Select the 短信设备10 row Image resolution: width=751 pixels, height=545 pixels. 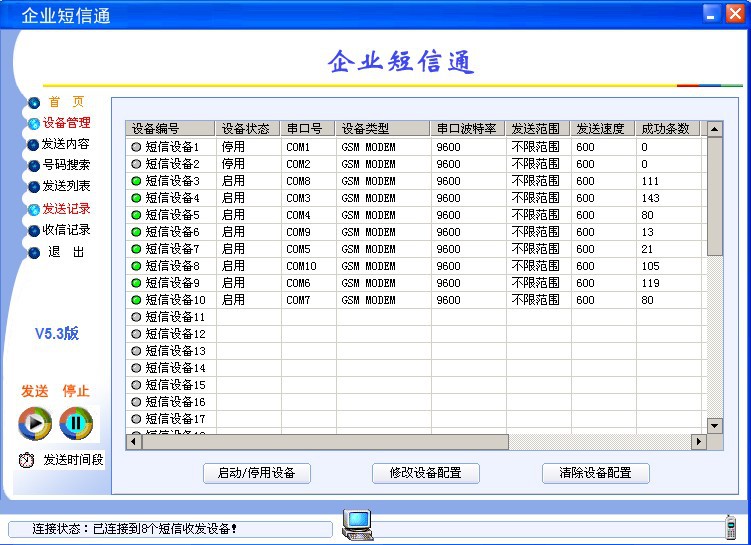point(175,300)
